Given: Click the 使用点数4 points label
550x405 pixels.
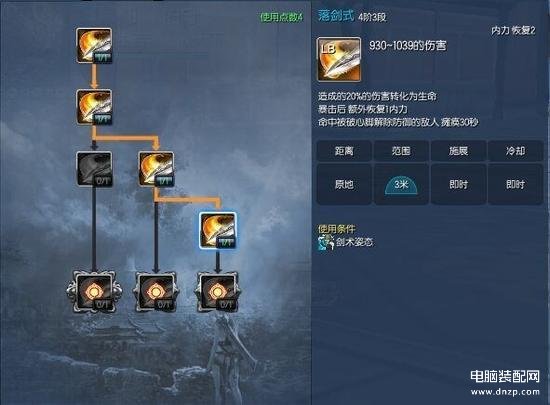Looking at the screenshot, I should (x=282, y=17).
